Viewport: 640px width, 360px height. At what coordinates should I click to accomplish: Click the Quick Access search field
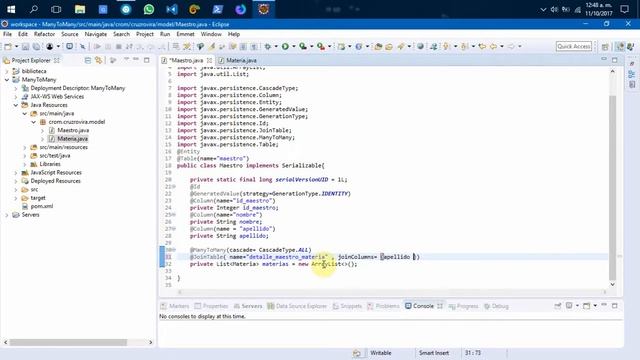[574, 47]
